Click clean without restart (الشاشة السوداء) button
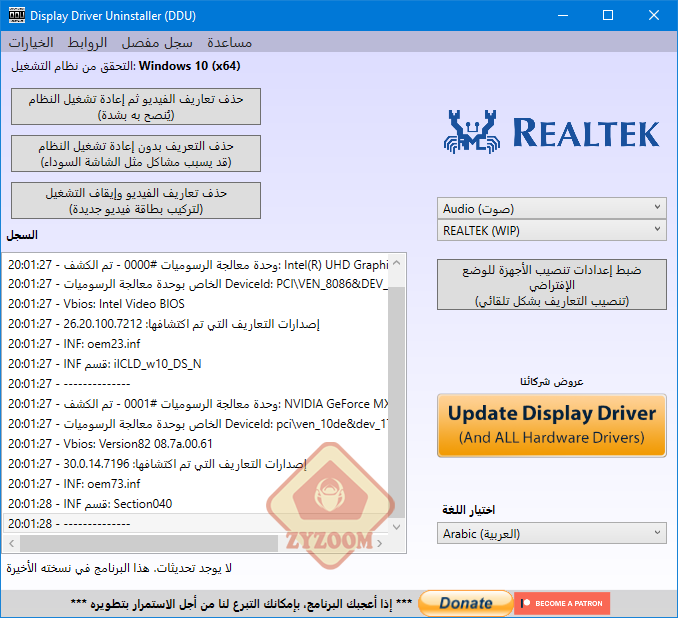Viewport: 678px width, 618px height. 136,154
